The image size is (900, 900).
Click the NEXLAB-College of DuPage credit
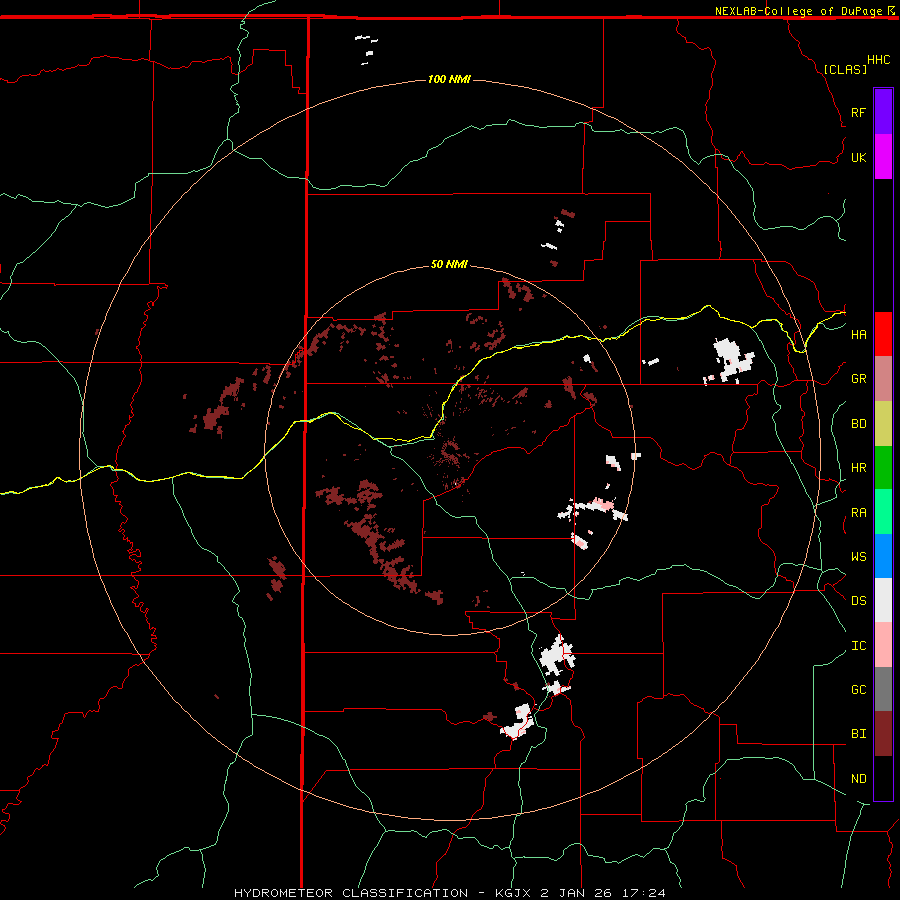(798, 11)
